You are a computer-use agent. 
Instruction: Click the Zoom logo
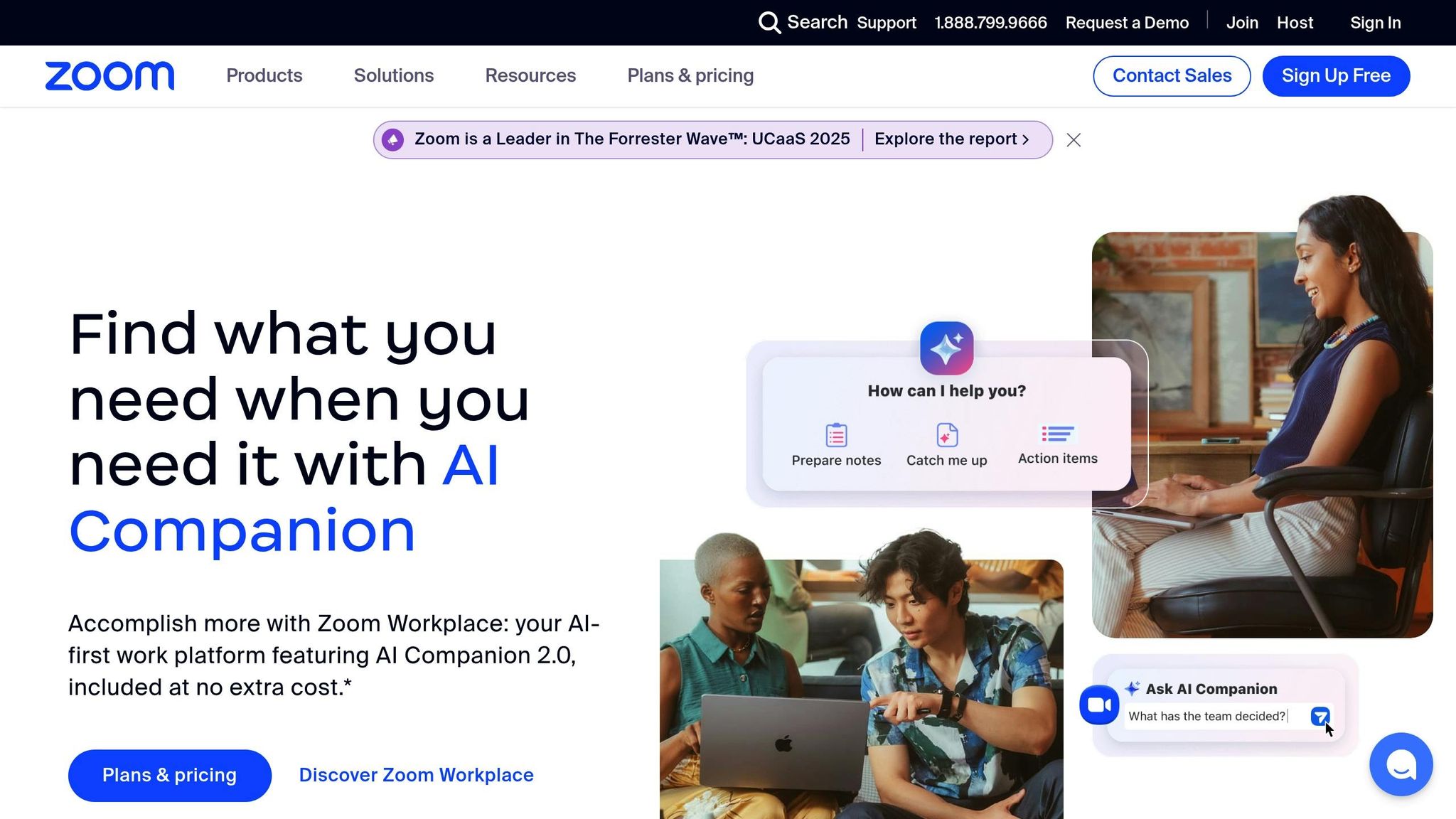point(109,76)
